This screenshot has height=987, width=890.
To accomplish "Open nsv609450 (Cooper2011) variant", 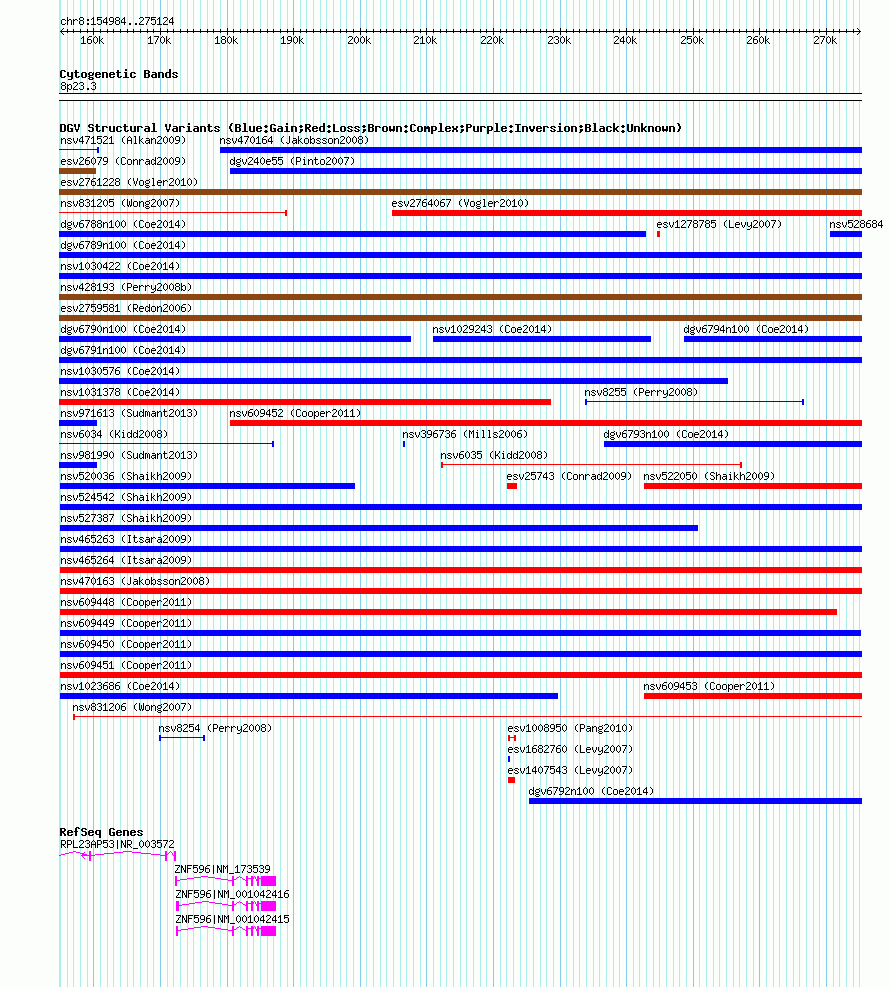I will click(460, 654).
